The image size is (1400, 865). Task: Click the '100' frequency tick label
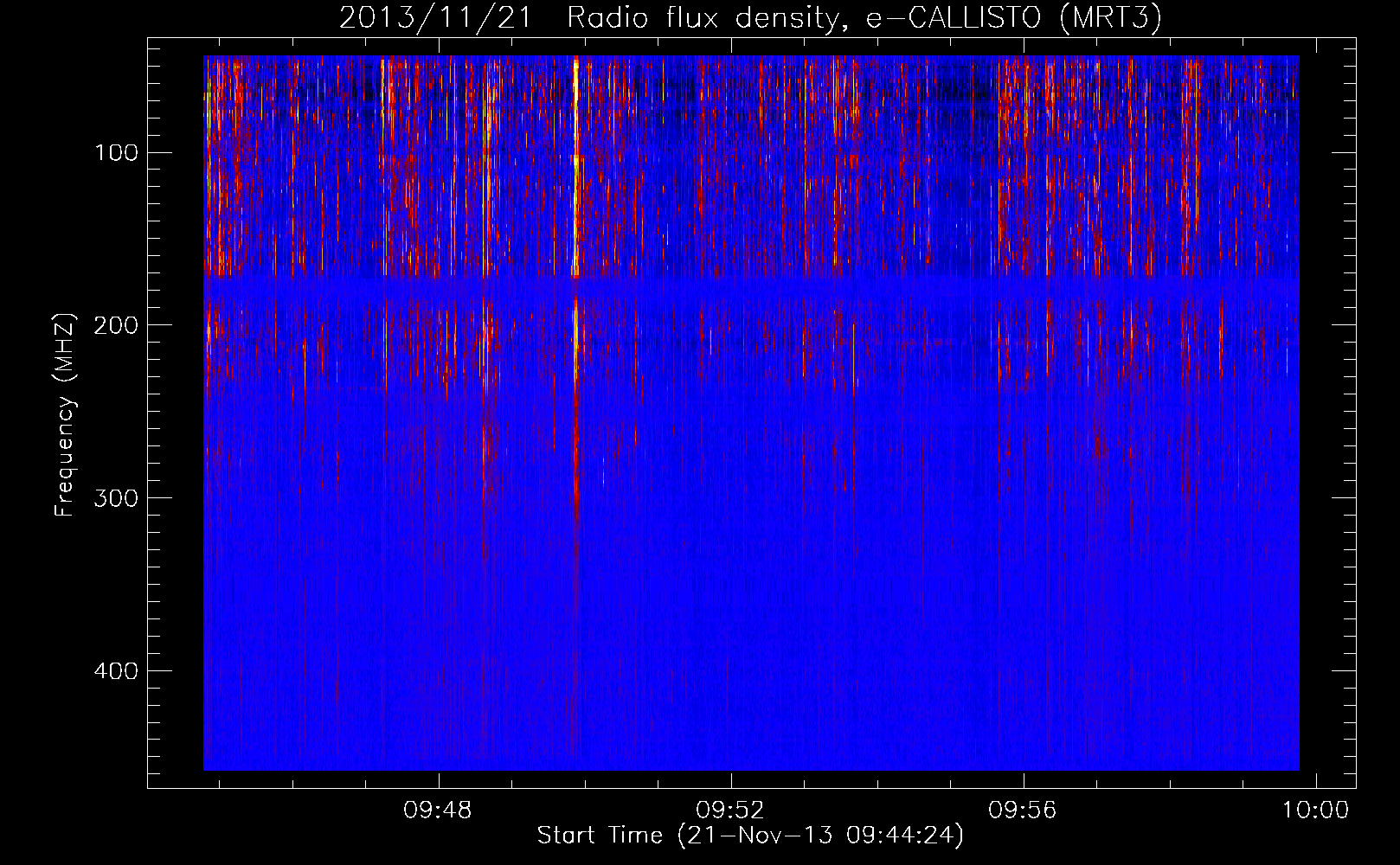[x=116, y=153]
